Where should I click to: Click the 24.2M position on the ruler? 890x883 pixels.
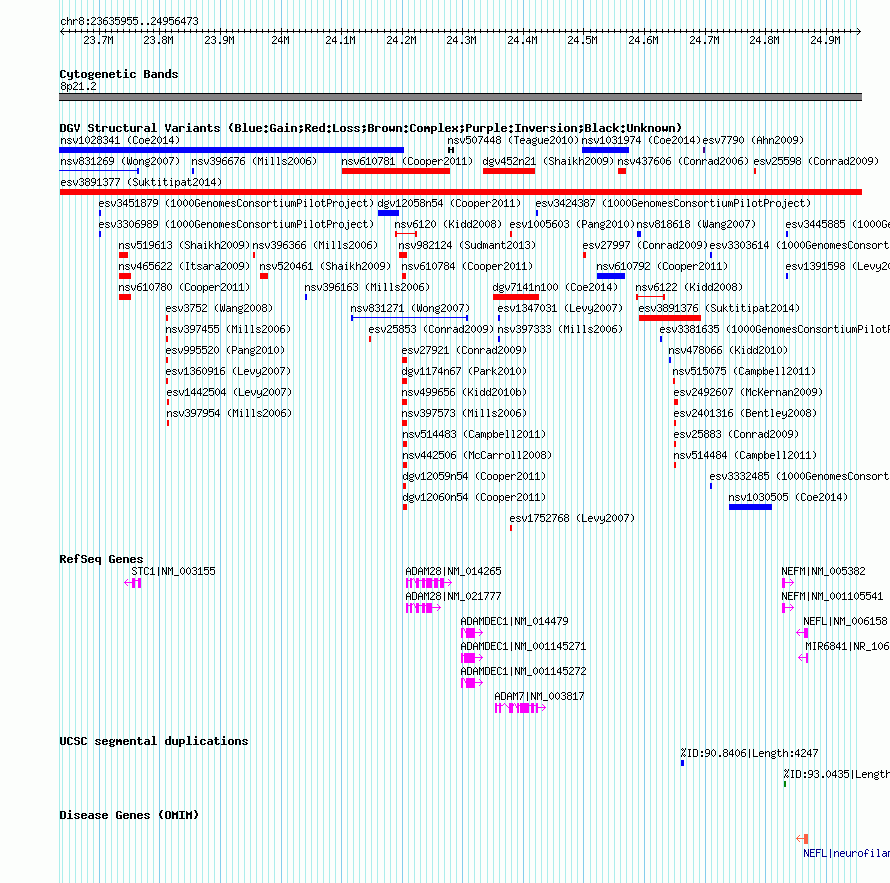point(401,40)
